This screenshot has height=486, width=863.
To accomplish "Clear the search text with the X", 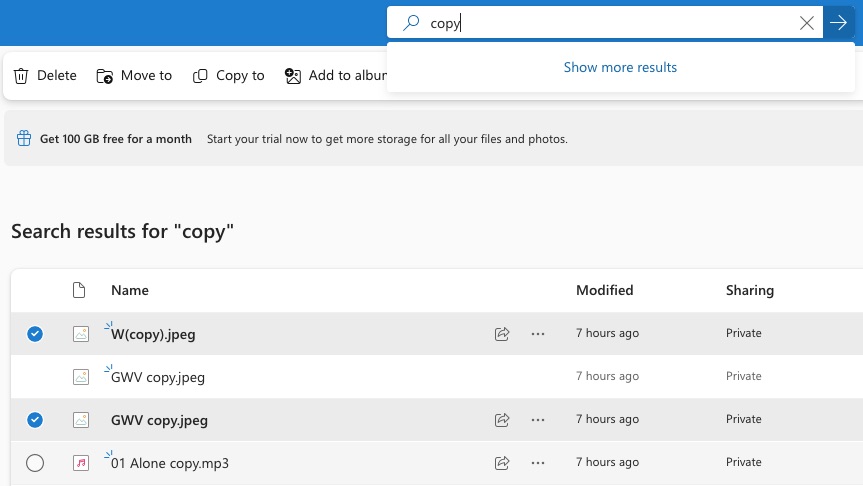I will point(807,23).
